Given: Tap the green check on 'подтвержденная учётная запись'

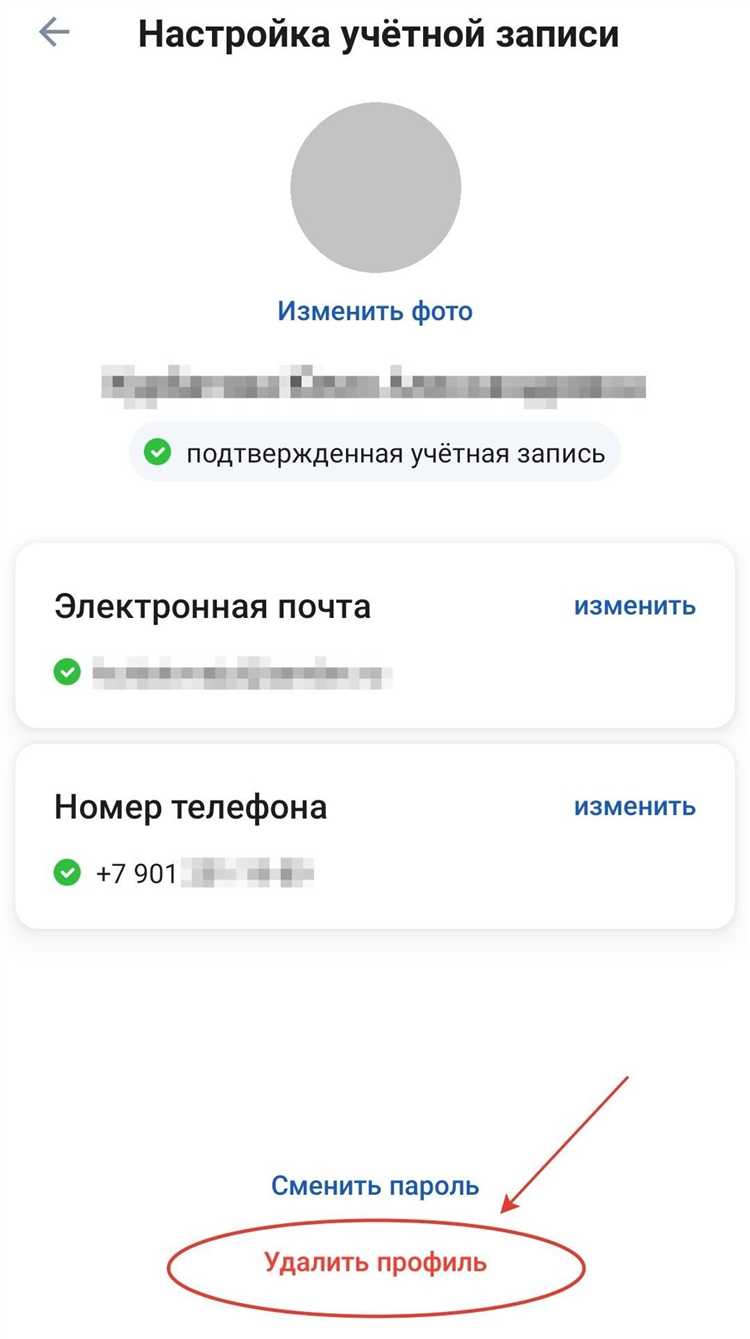Looking at the screenshot, I should 160,452.
